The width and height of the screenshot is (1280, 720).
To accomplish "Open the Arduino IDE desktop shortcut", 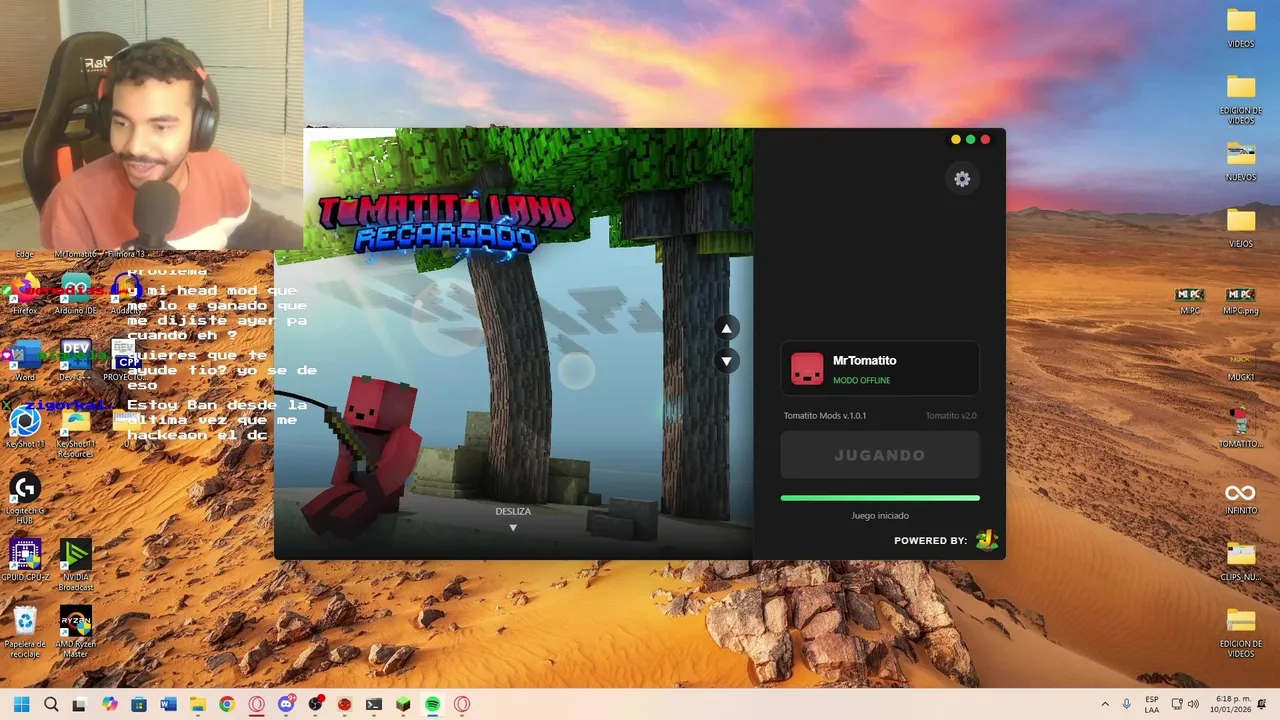I will [76, 295].
